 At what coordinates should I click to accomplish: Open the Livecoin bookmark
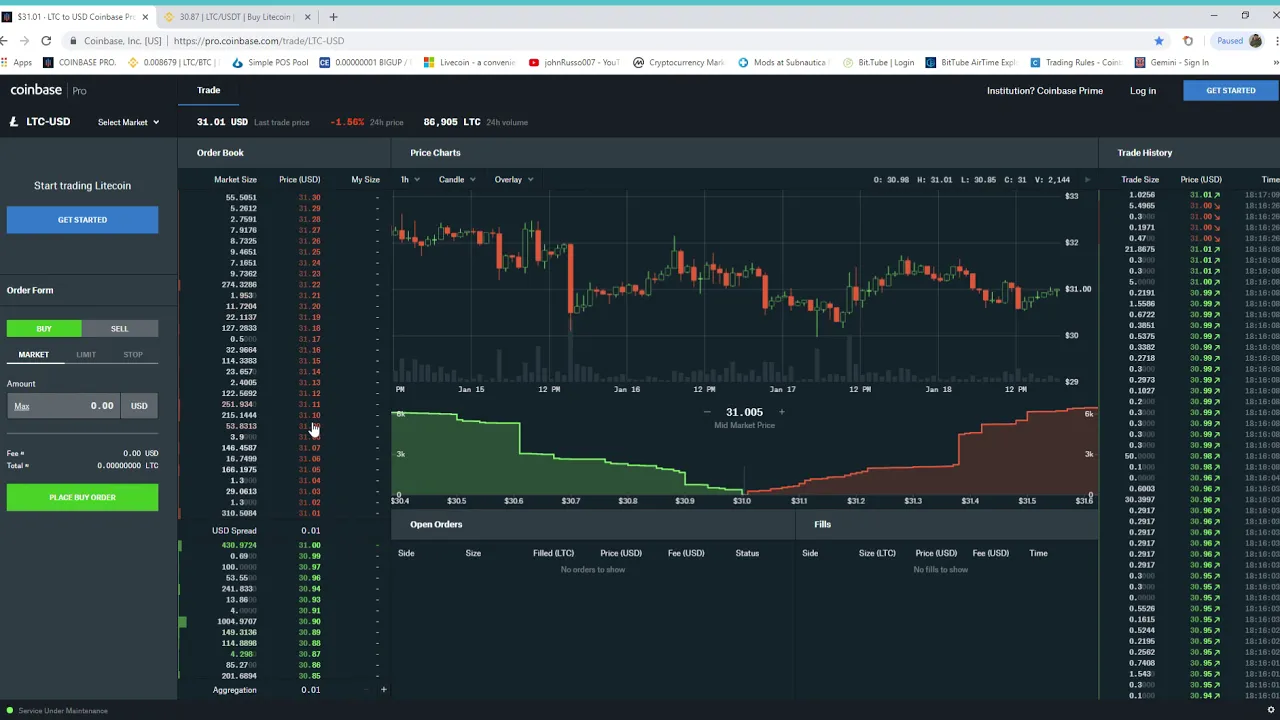point(469,62)
